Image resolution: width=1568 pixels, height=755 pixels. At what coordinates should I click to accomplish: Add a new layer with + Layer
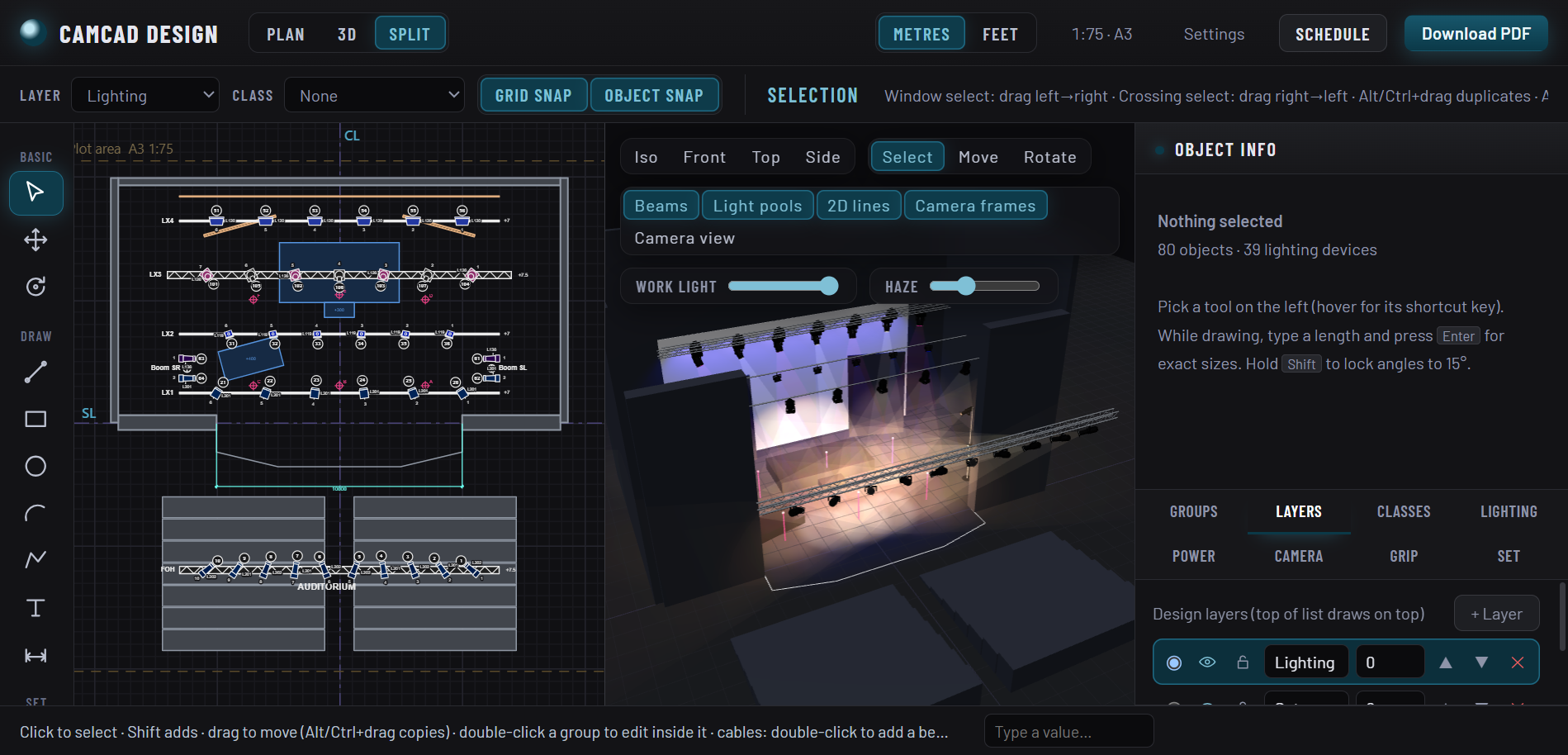1497,614
